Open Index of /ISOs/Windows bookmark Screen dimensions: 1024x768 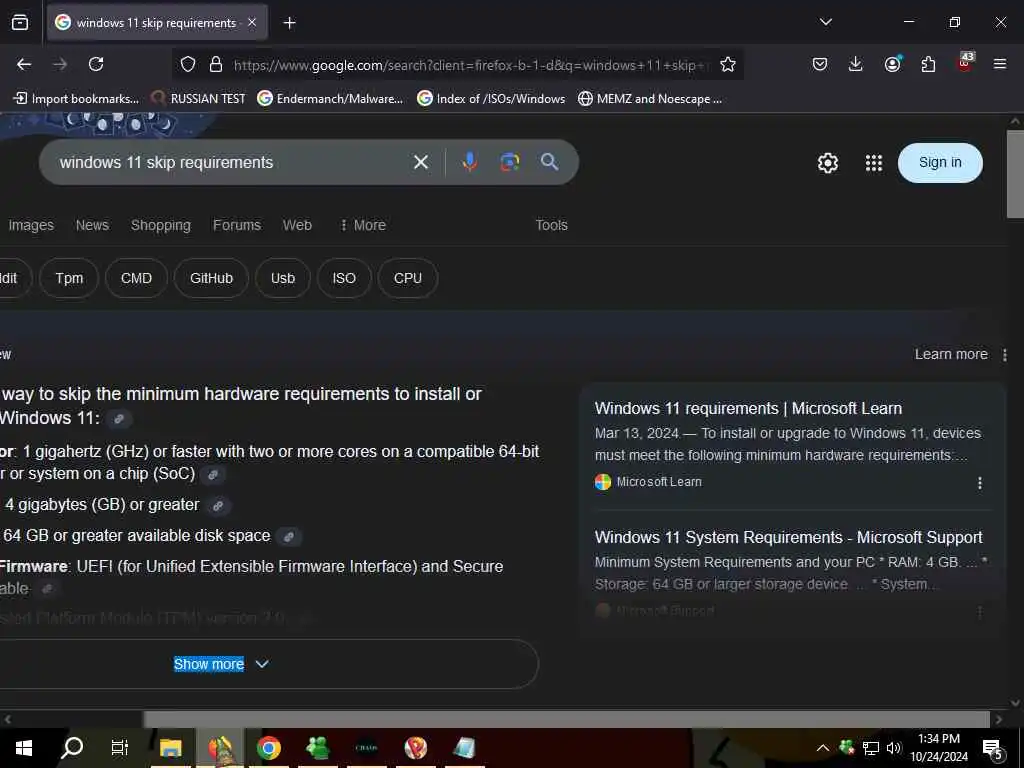(x=491, y=99)
